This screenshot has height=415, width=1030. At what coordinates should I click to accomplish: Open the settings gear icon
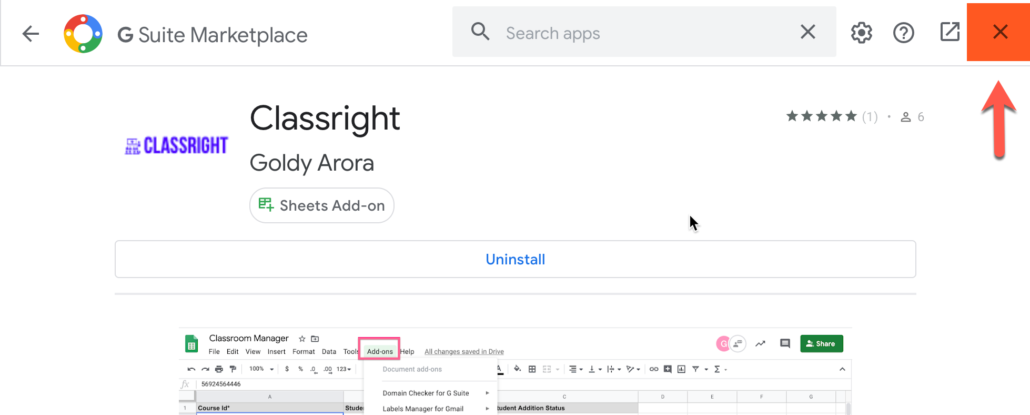pyautogui.click(x=861, y=33)
